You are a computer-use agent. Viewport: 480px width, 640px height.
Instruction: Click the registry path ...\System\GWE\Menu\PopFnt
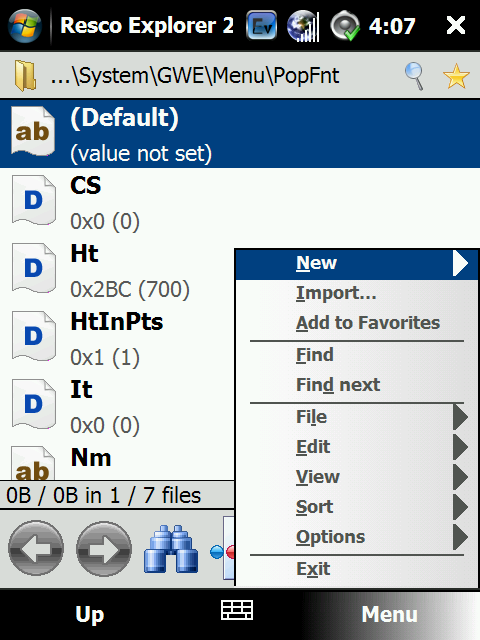coord(195,76)
